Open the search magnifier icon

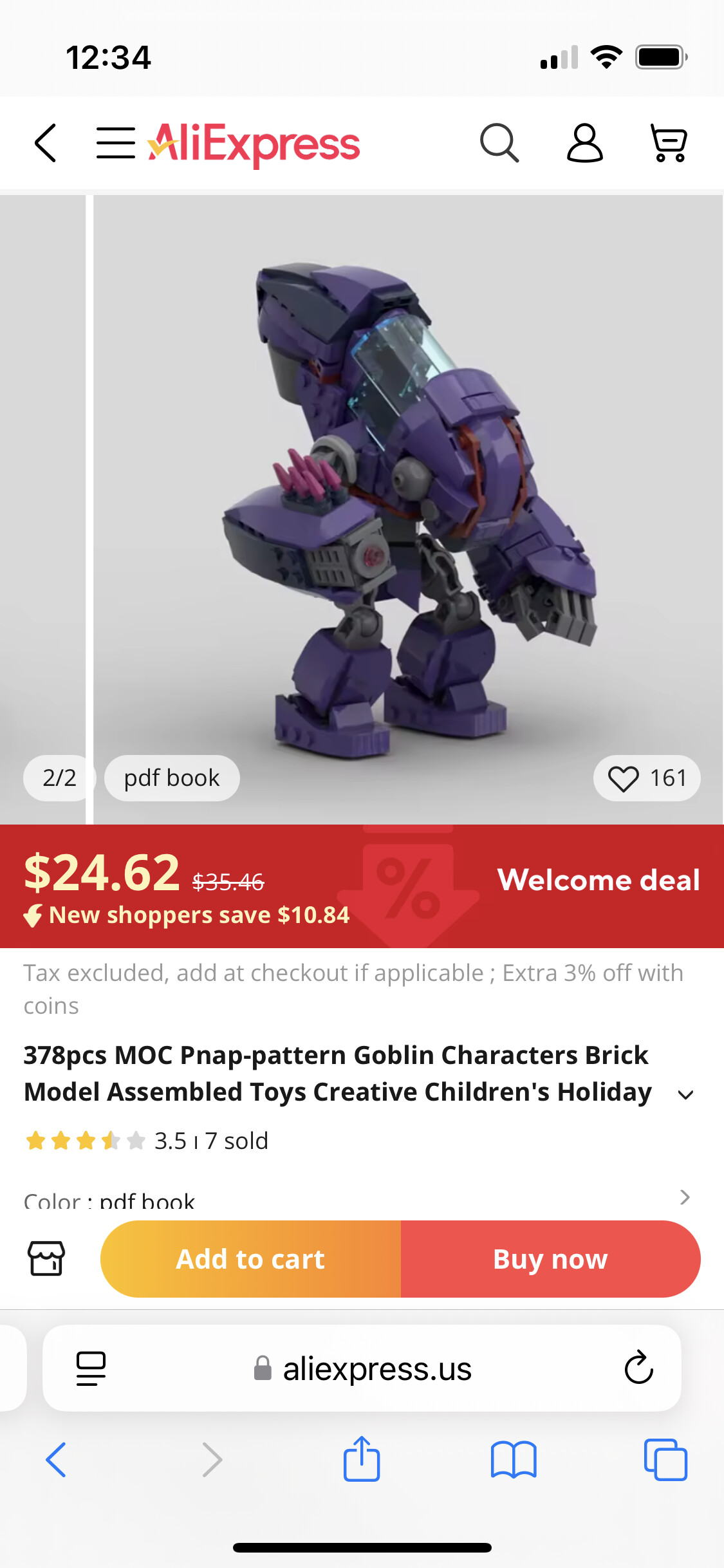pyautogui.click(x=499, y=143)
